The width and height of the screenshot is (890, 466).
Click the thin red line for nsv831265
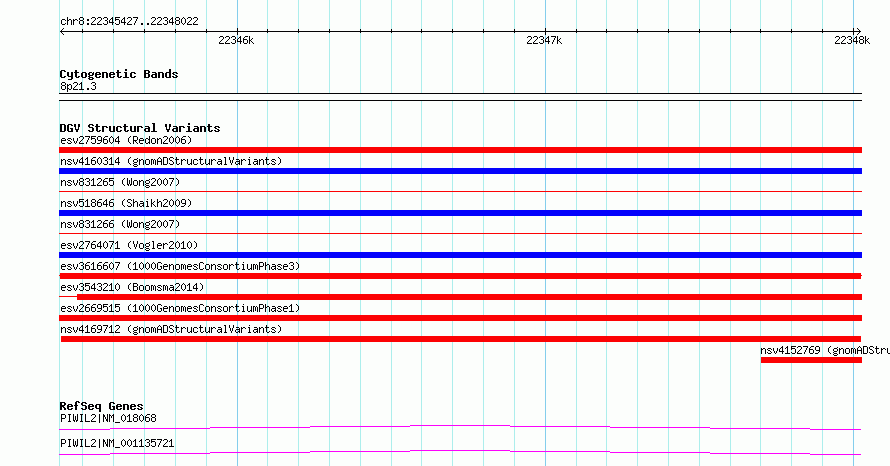click(460, 192)
